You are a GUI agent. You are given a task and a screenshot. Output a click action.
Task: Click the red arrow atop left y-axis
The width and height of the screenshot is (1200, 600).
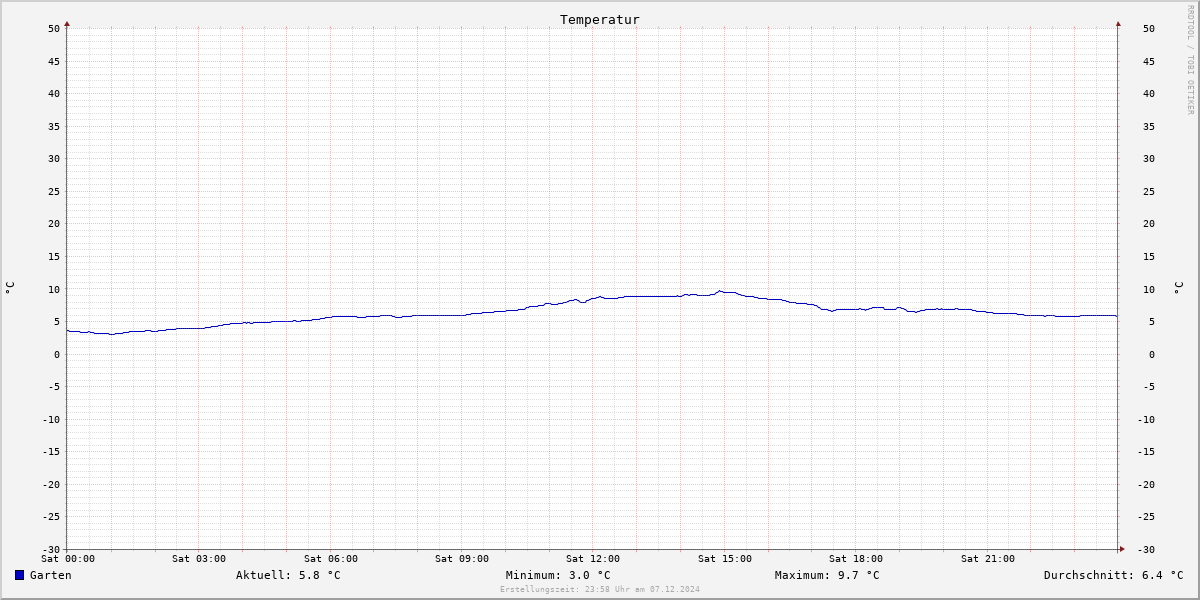(67, 23)
